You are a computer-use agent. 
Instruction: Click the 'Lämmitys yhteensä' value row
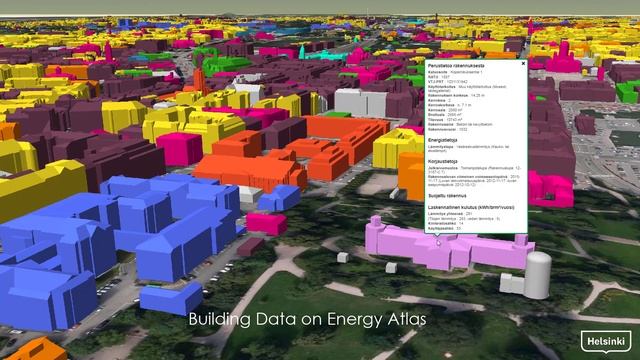pos(450,213)
